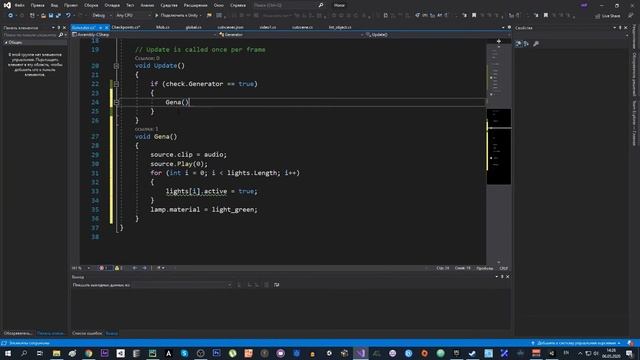Click the Live Share button
This screenshot has width=640, height=360.
click(607, 16)
